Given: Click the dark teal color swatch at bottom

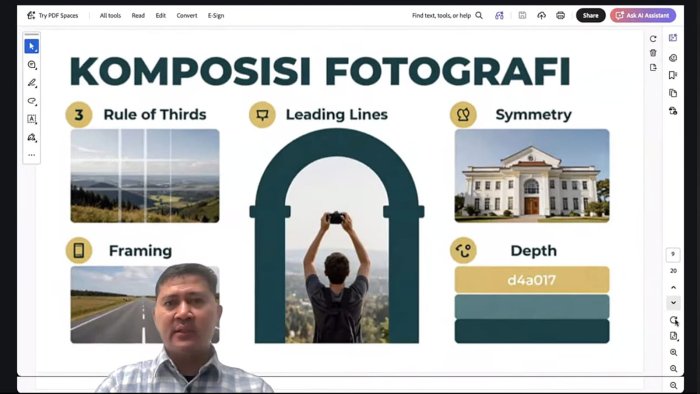Looking at the screenshot, I should [532, 331].
